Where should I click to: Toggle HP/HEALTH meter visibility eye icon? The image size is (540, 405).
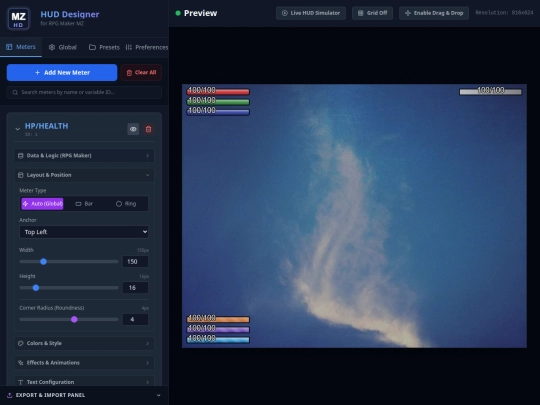click(x=133, y=129)
